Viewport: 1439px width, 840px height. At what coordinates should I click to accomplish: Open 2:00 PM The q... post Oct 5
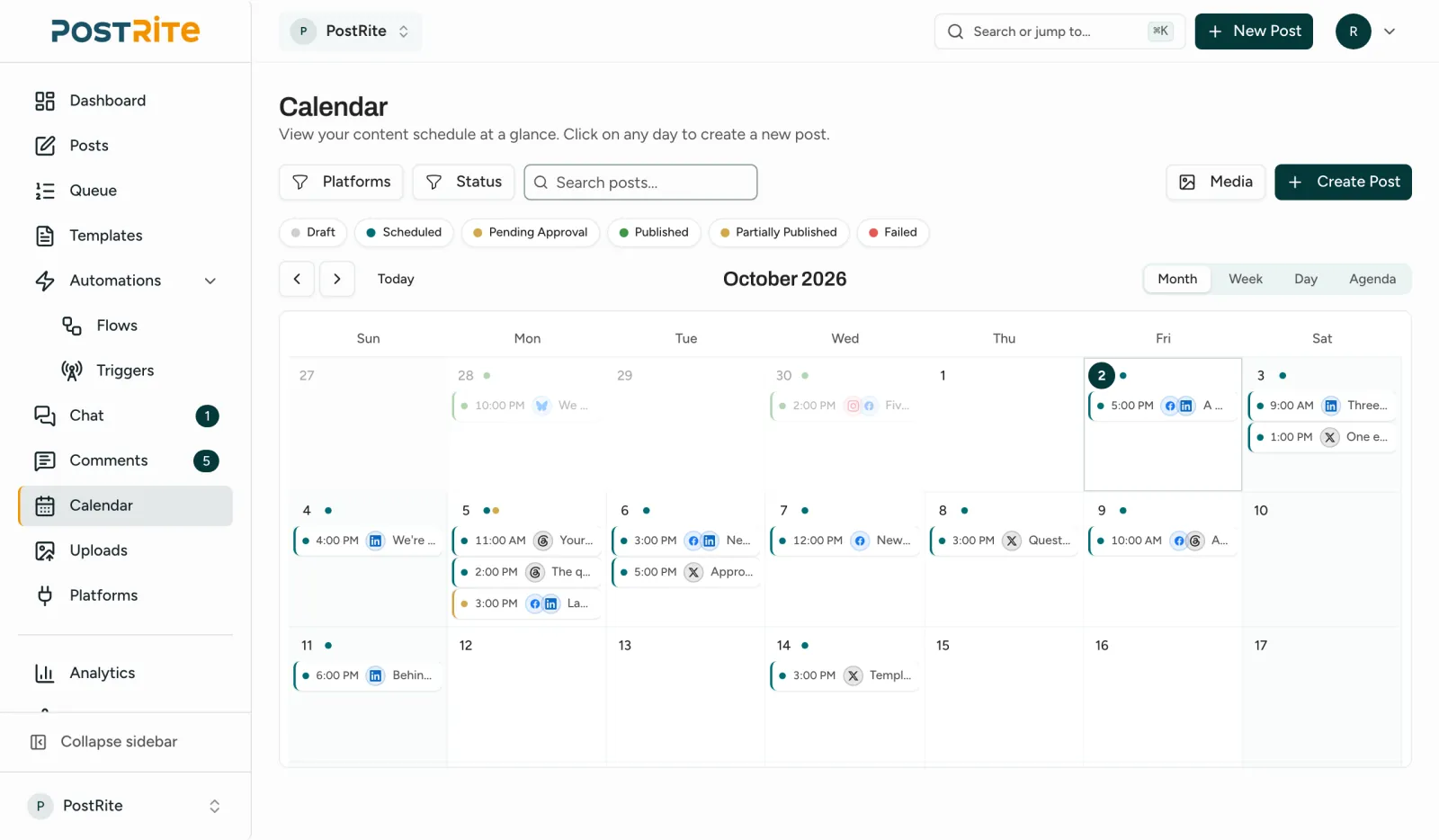click(x=528, y=572)
